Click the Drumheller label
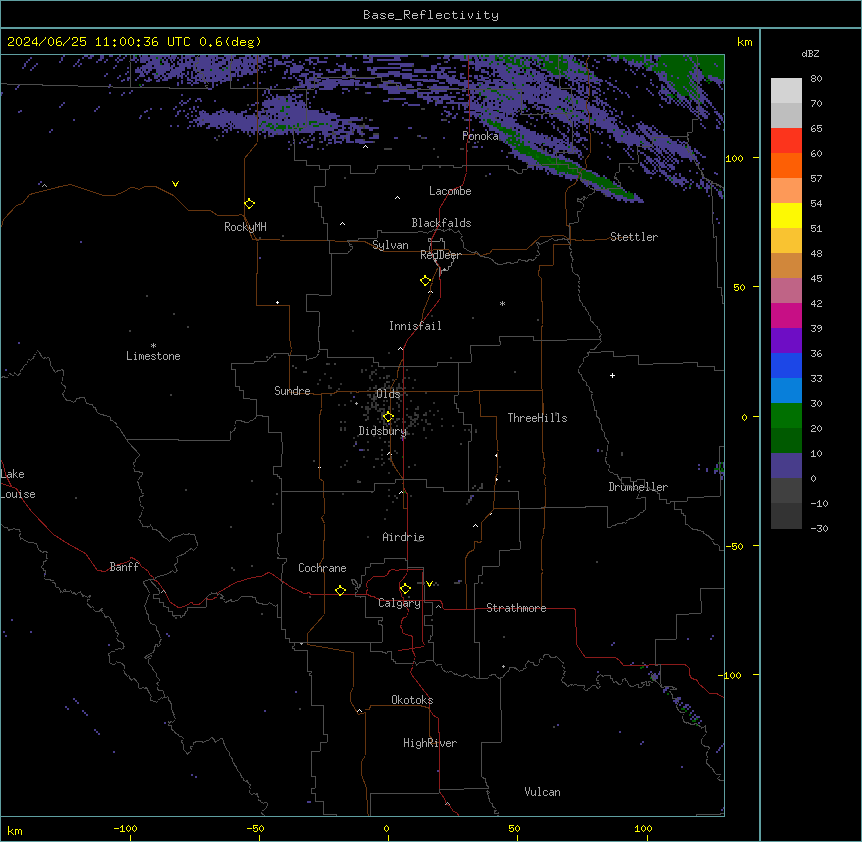 pyautogui.click(x=638, y=487)
